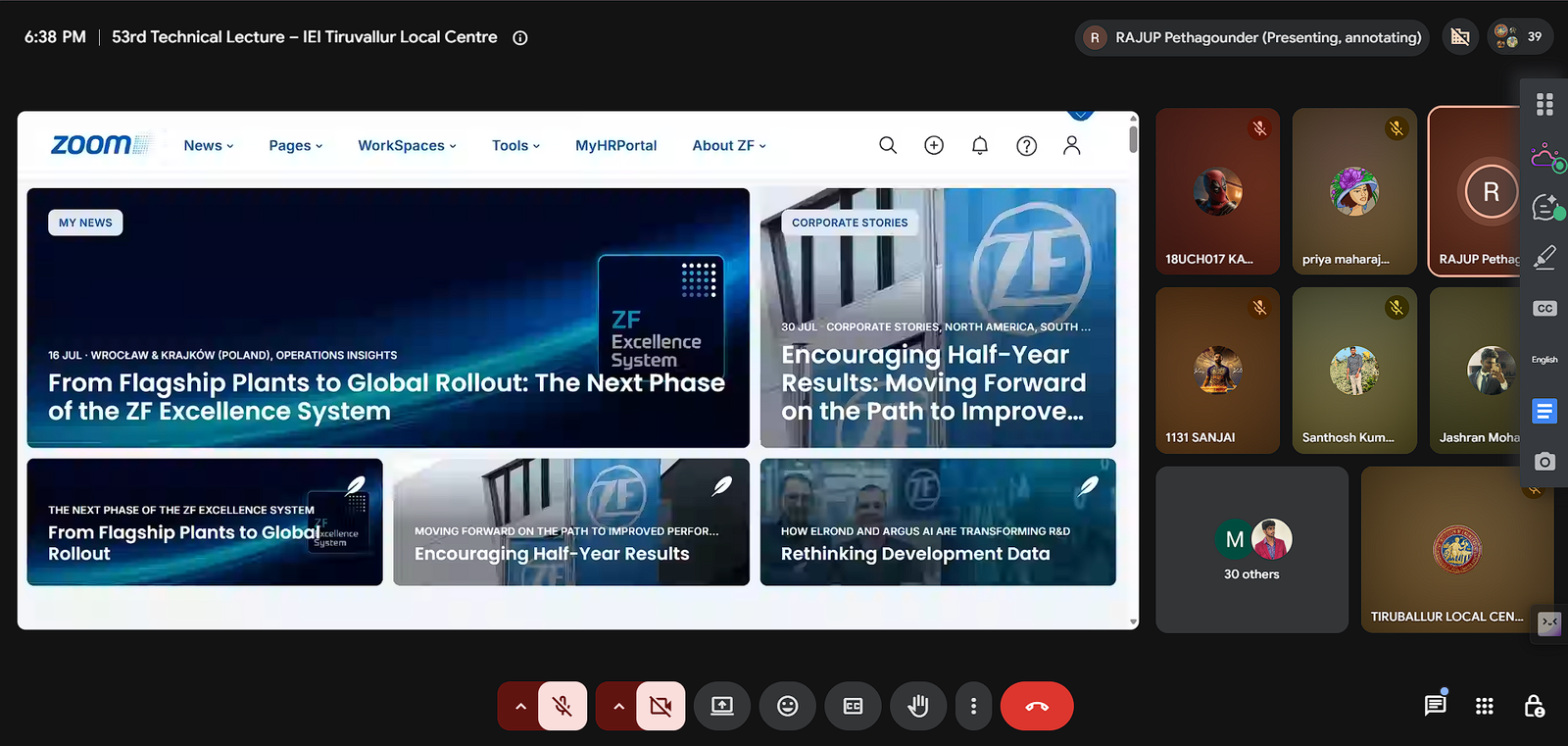Raise hand in the meeting
1568x746 pixels.
(x=918, y=706)
